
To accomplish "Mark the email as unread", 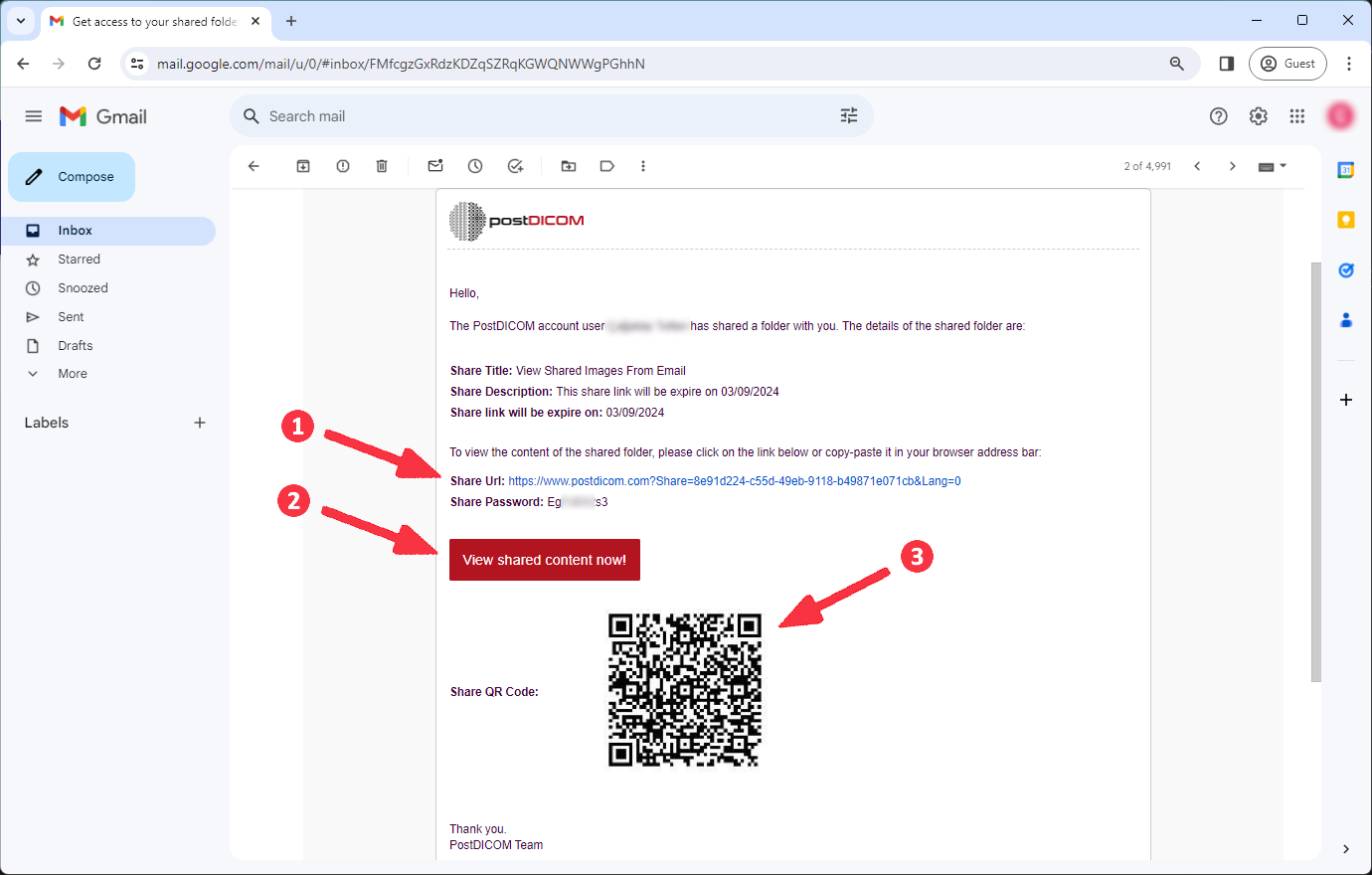I will (x=435, y=166).
